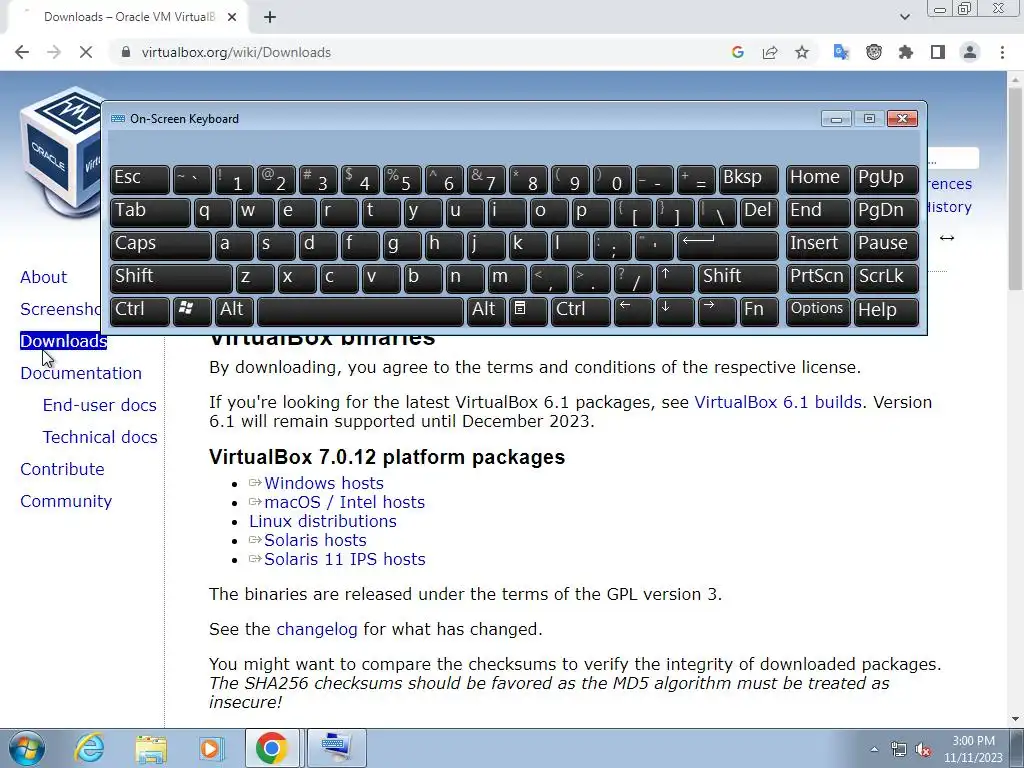The height and width of the screenshot is (768, 1024).
Task: Open the Community sidebar link
Action: click(x=66, y=502)
